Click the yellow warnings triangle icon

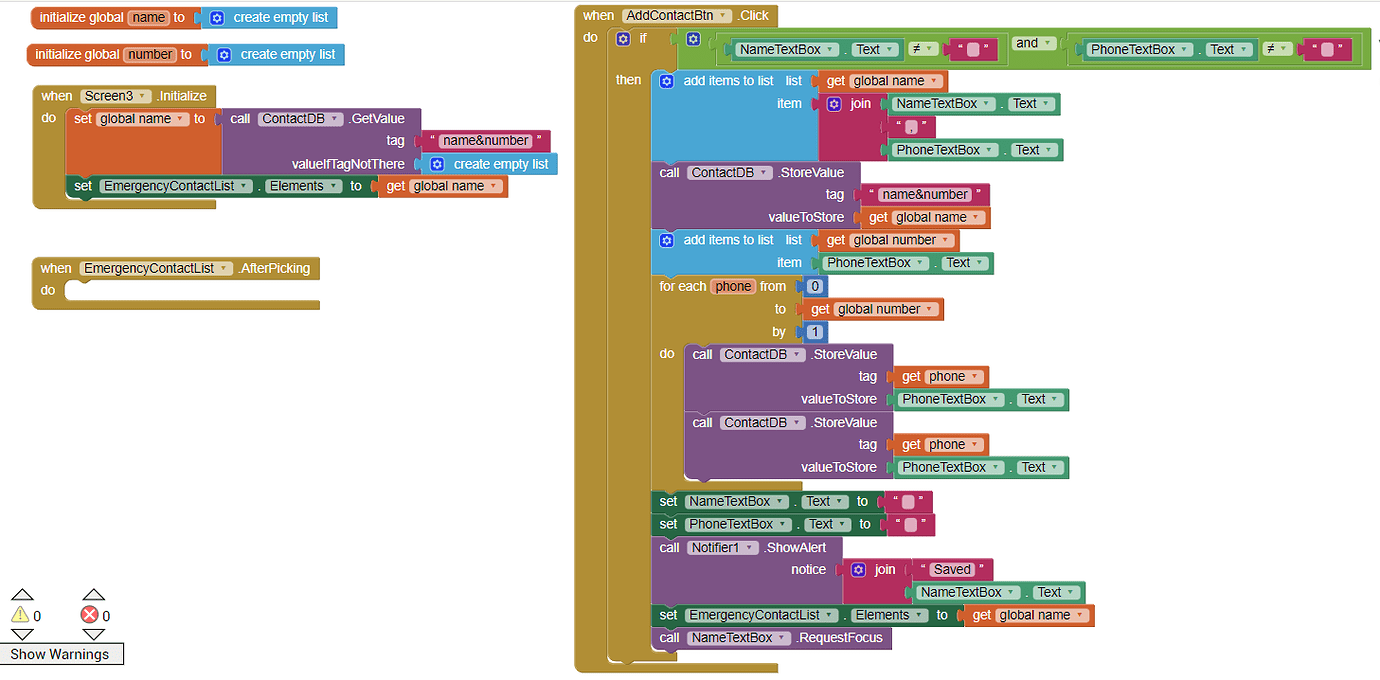(x=22, y=615)
